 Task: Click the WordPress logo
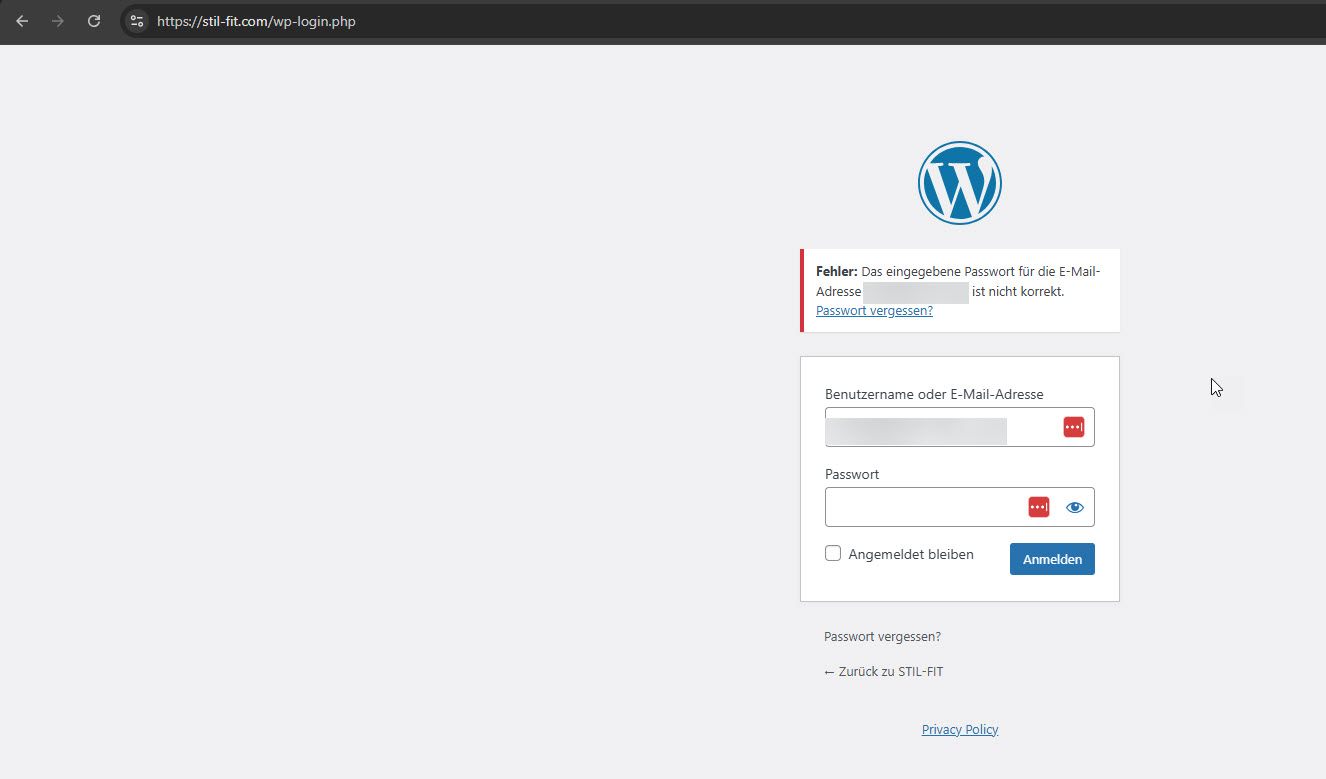(960, 183)
